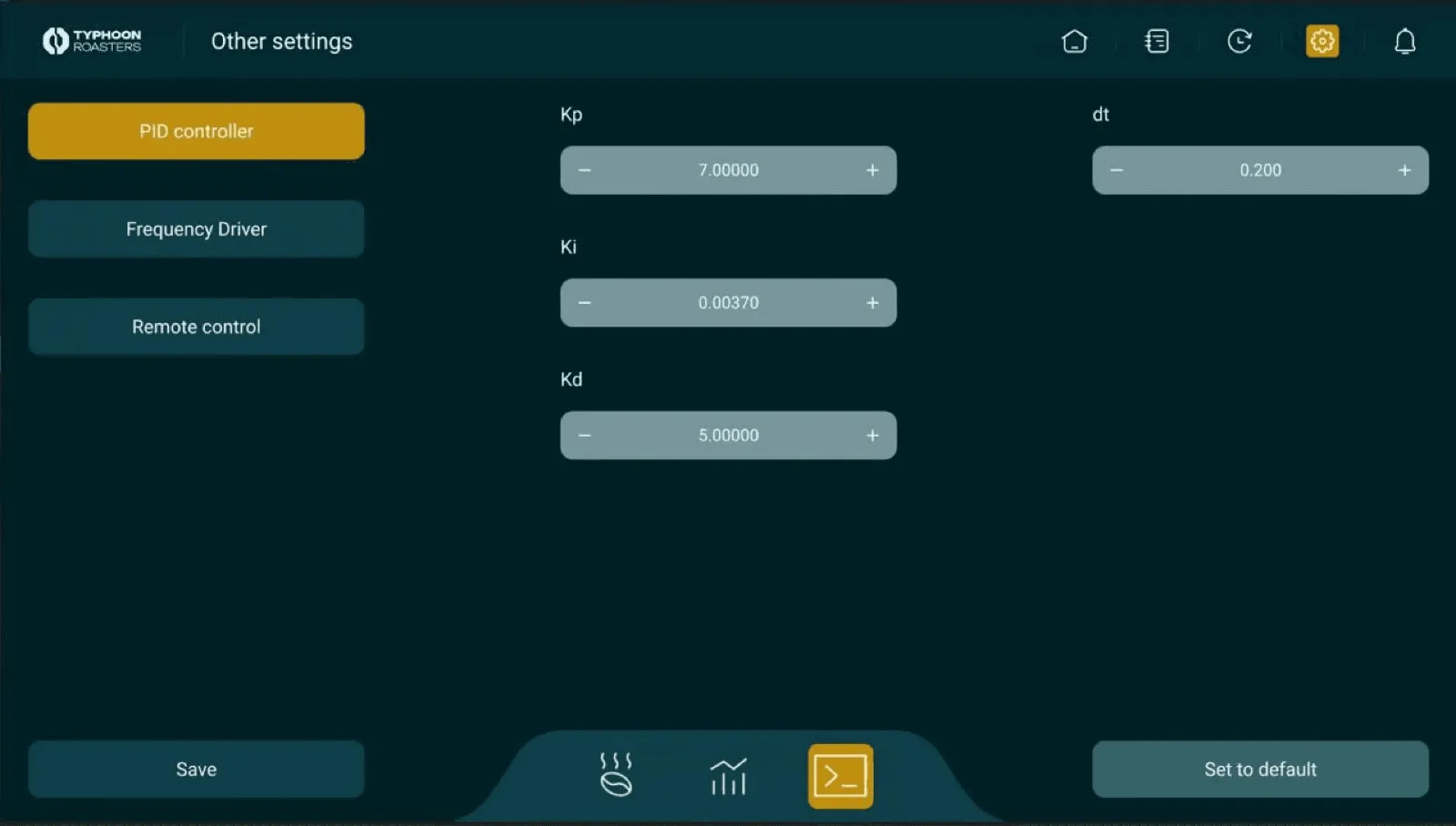Open notifications bell icon
Screen dimensions: 1456x826
click(1404, 42)
